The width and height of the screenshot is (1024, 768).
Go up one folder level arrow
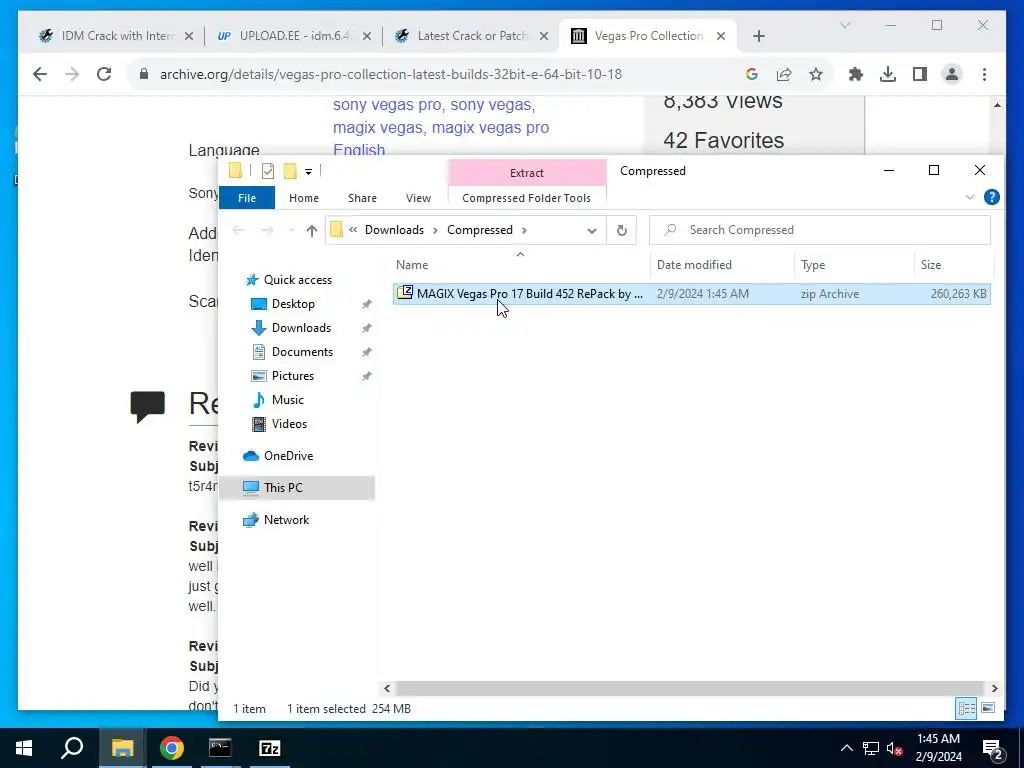click(312, 230)
